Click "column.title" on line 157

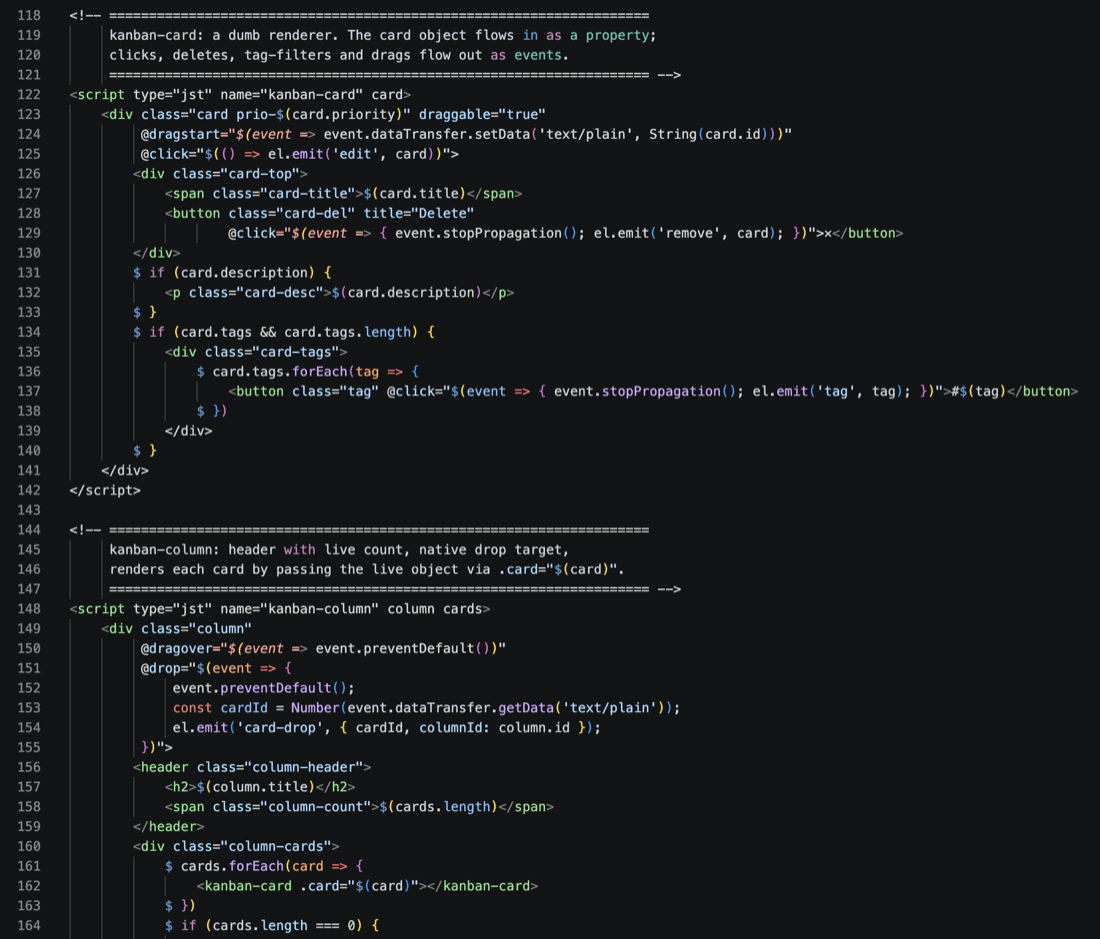click(260, 787)
